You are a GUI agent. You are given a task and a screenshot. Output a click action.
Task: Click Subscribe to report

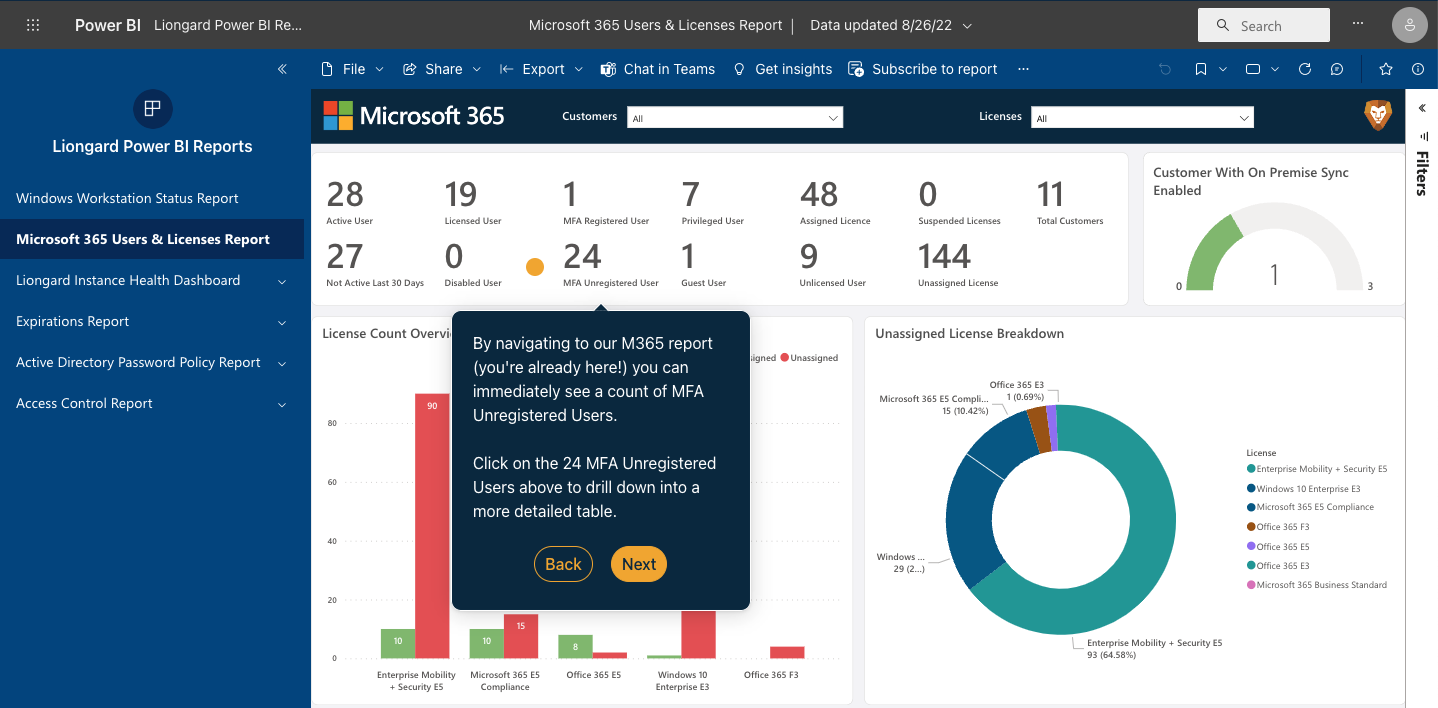[x=923, y=69]
